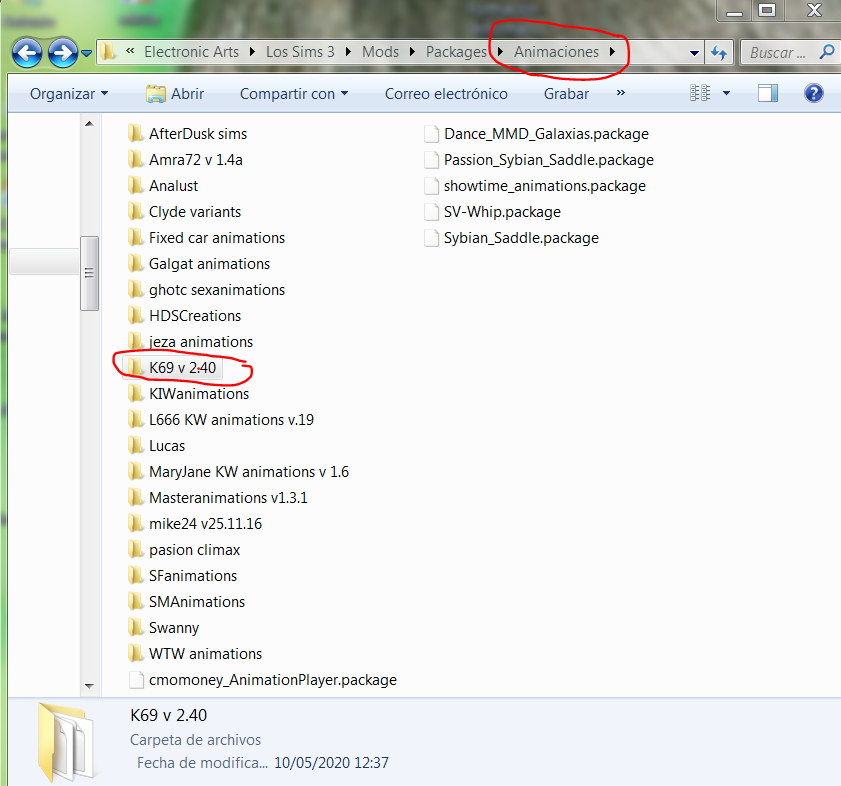841x786 pixels.
Task: Click the large folder thumbnail in details pane
Action: click(x=65, y=742)
